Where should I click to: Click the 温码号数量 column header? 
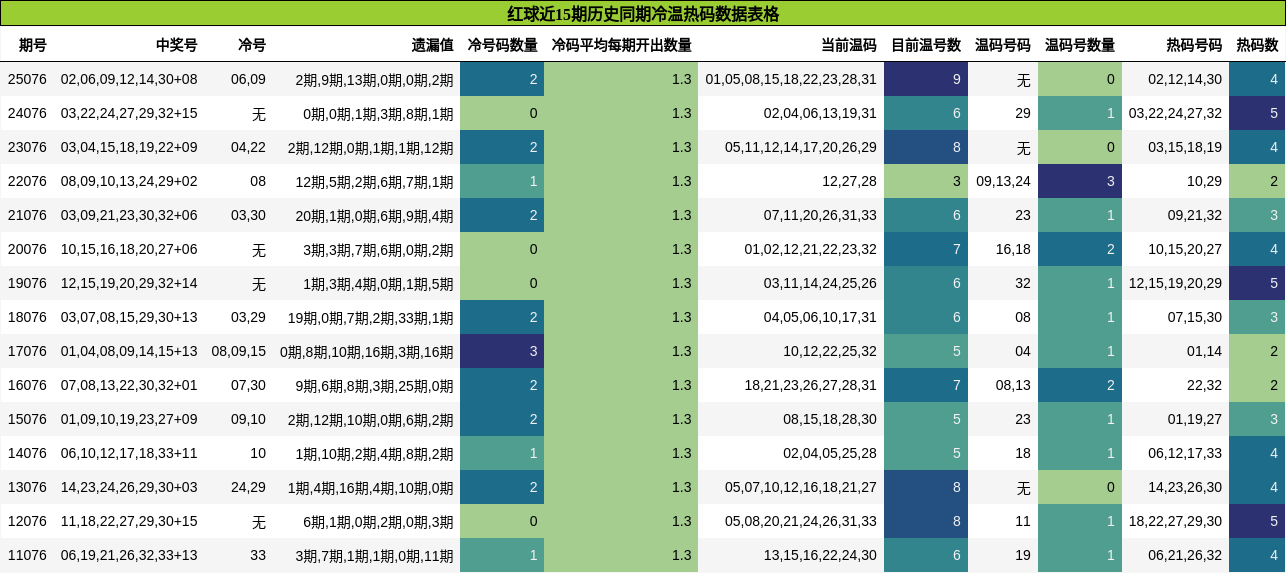coord(1080,45)
